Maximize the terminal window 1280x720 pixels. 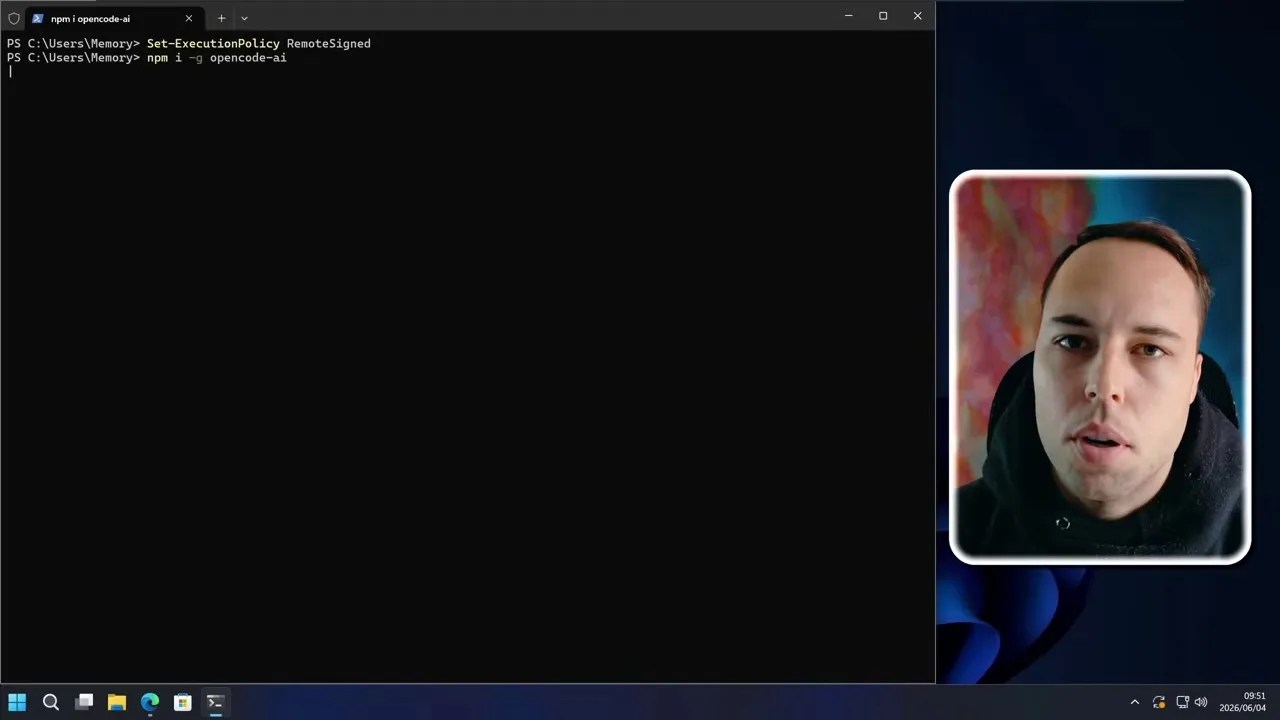(x=883, y=16)
